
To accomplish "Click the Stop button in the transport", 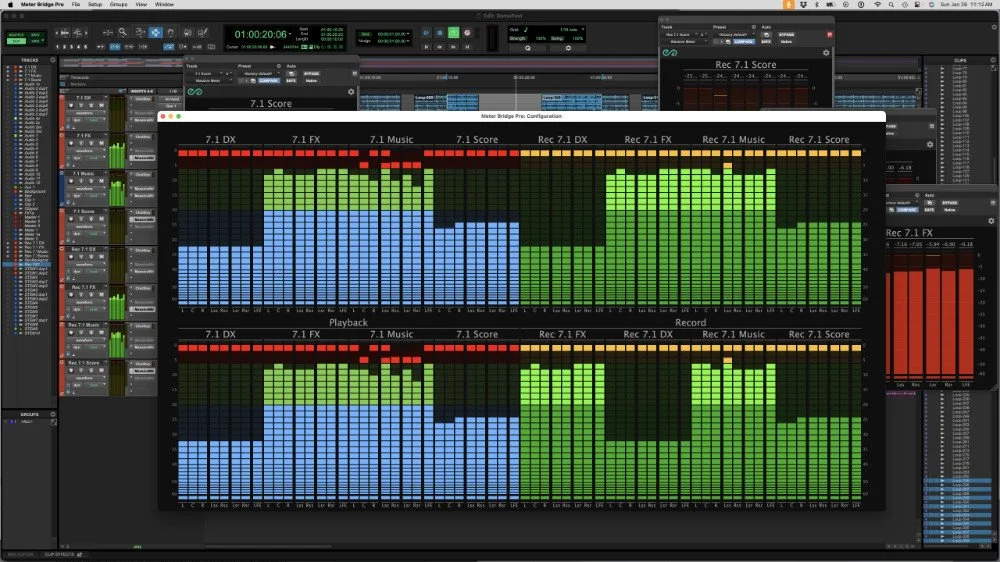I will click(439, 33).
